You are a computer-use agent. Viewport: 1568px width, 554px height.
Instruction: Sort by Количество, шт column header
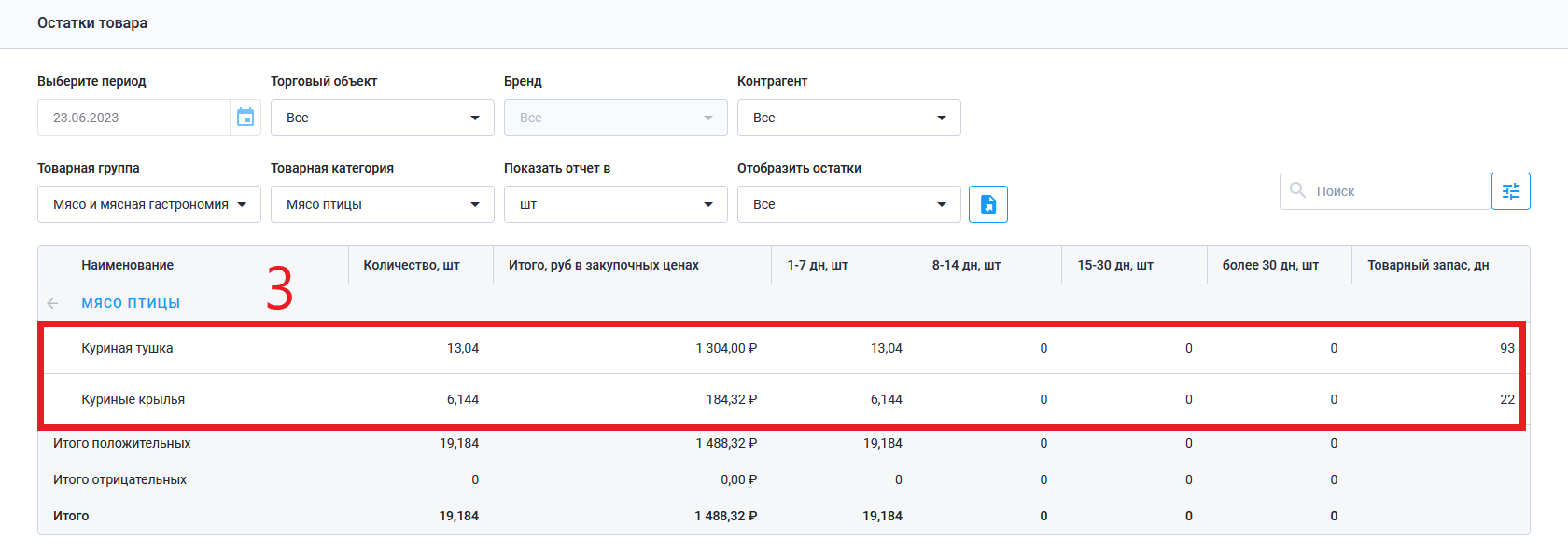pos(412,265)
